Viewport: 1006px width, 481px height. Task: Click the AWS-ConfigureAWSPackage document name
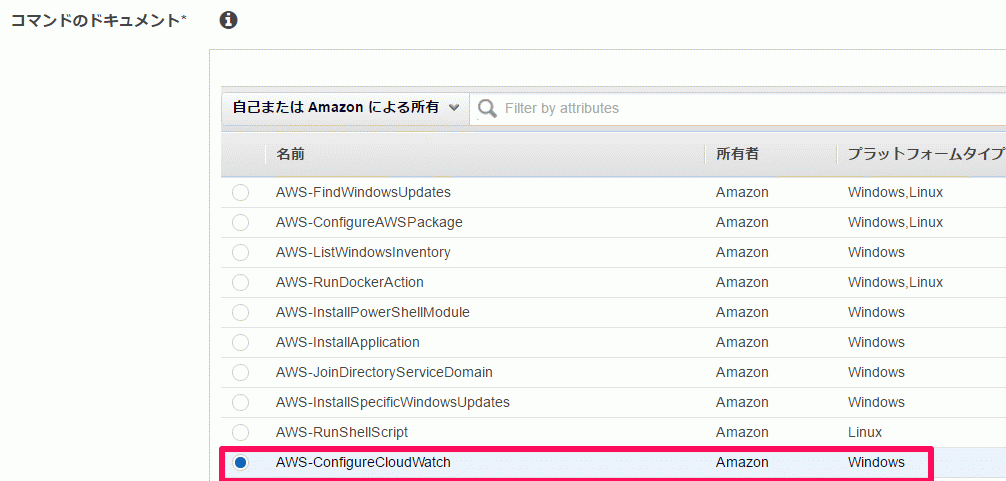[369, 223]
